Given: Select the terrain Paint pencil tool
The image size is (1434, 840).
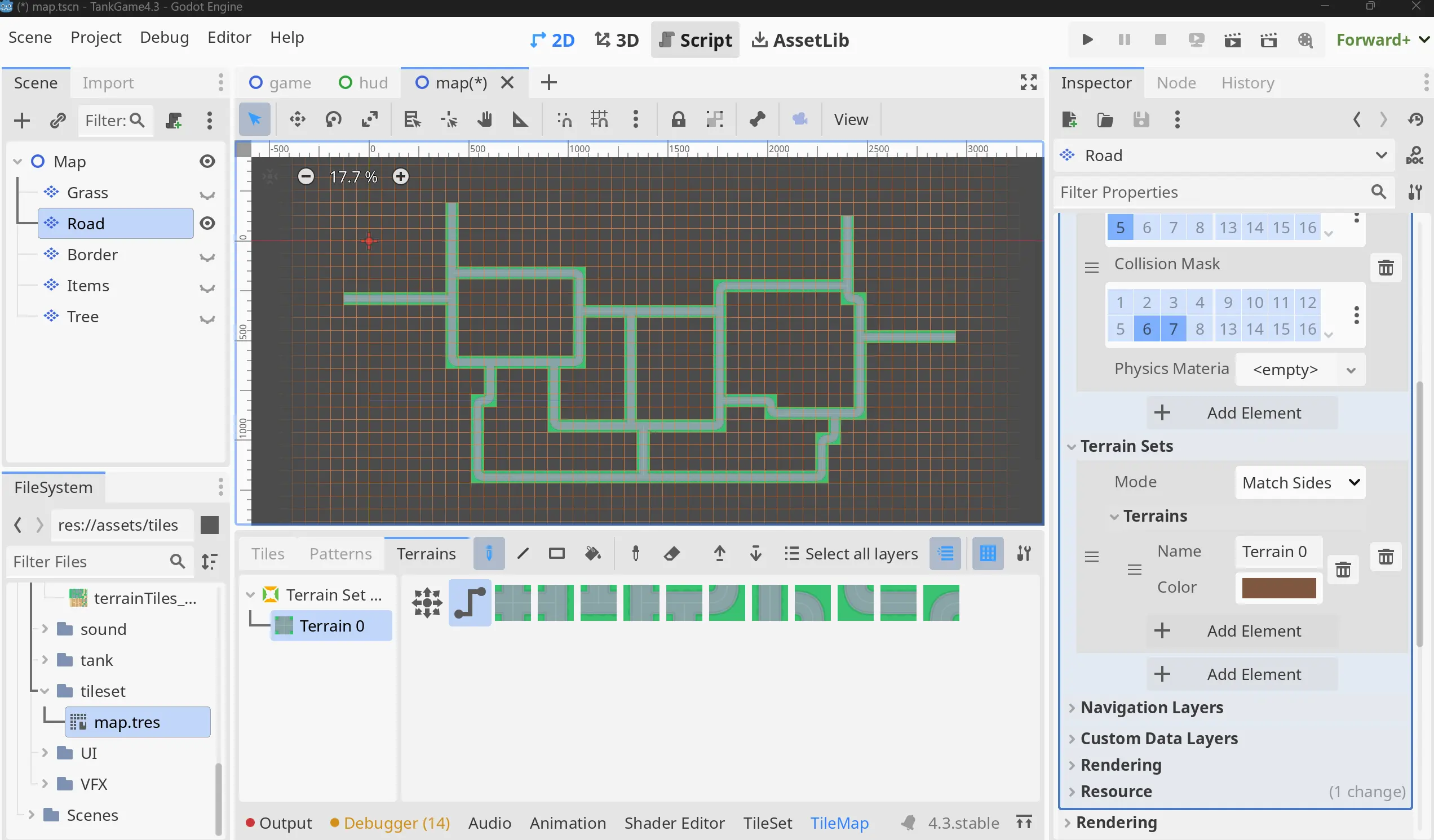Looking at the screenshot, I should point(489,553).
